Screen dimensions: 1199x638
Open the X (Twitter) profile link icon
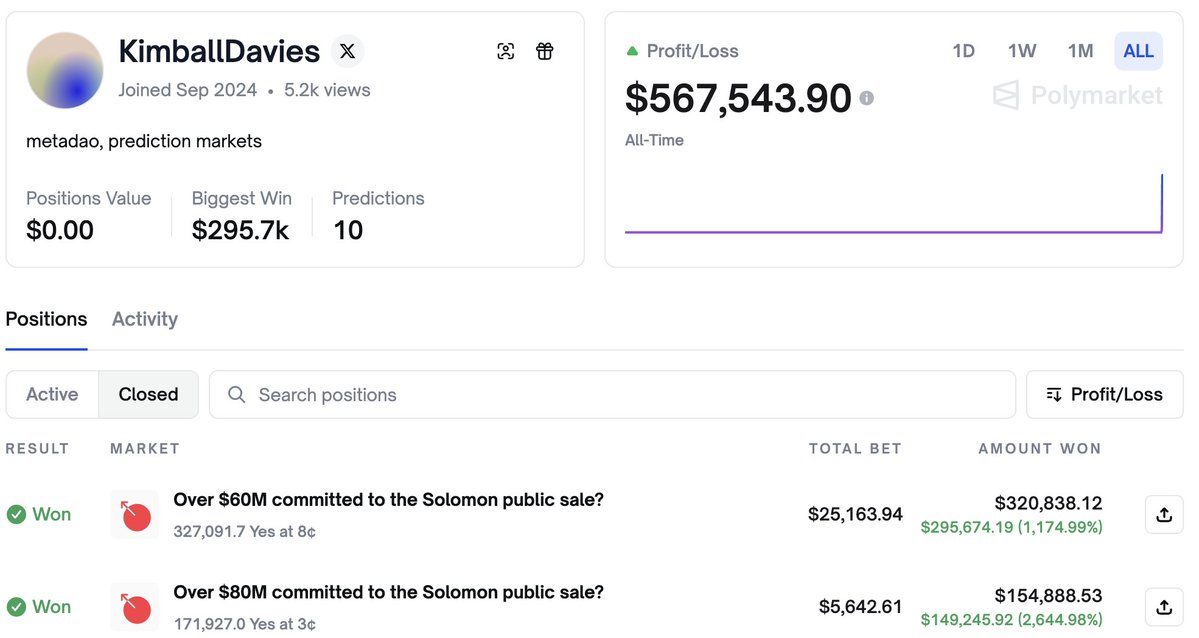click(x=347, y=51)
